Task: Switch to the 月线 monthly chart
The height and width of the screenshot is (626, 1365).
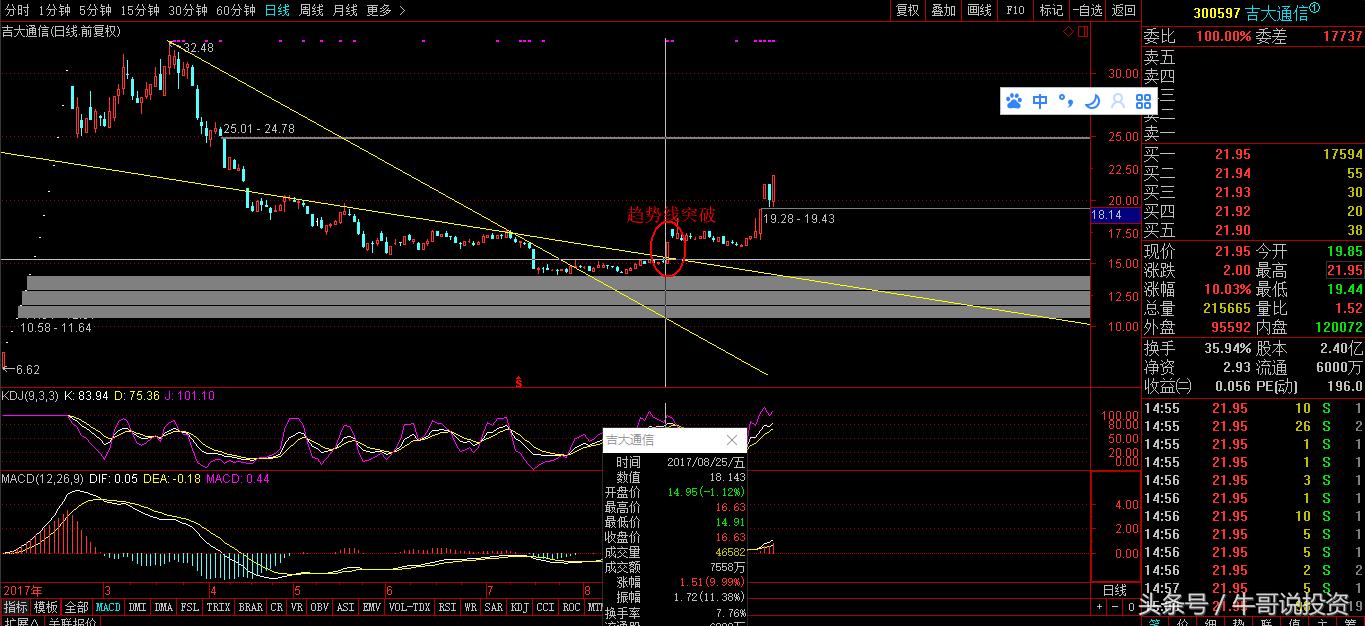Action: pos(345,10)
